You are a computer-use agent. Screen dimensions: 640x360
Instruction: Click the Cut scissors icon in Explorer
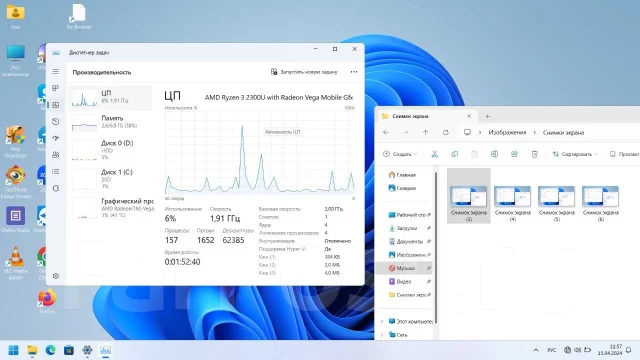point(434,154)
